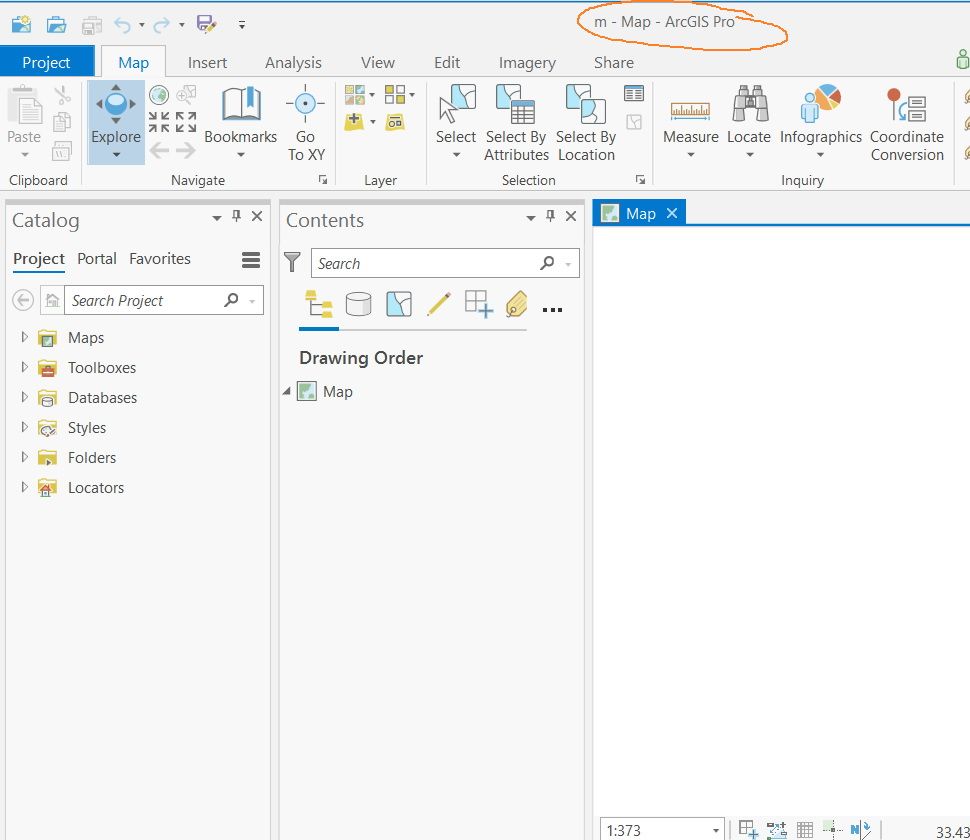This screenshot has width=970, height=840.
Task: Switch to the Favorites tab in Catalog
Action: coord(160,259)
